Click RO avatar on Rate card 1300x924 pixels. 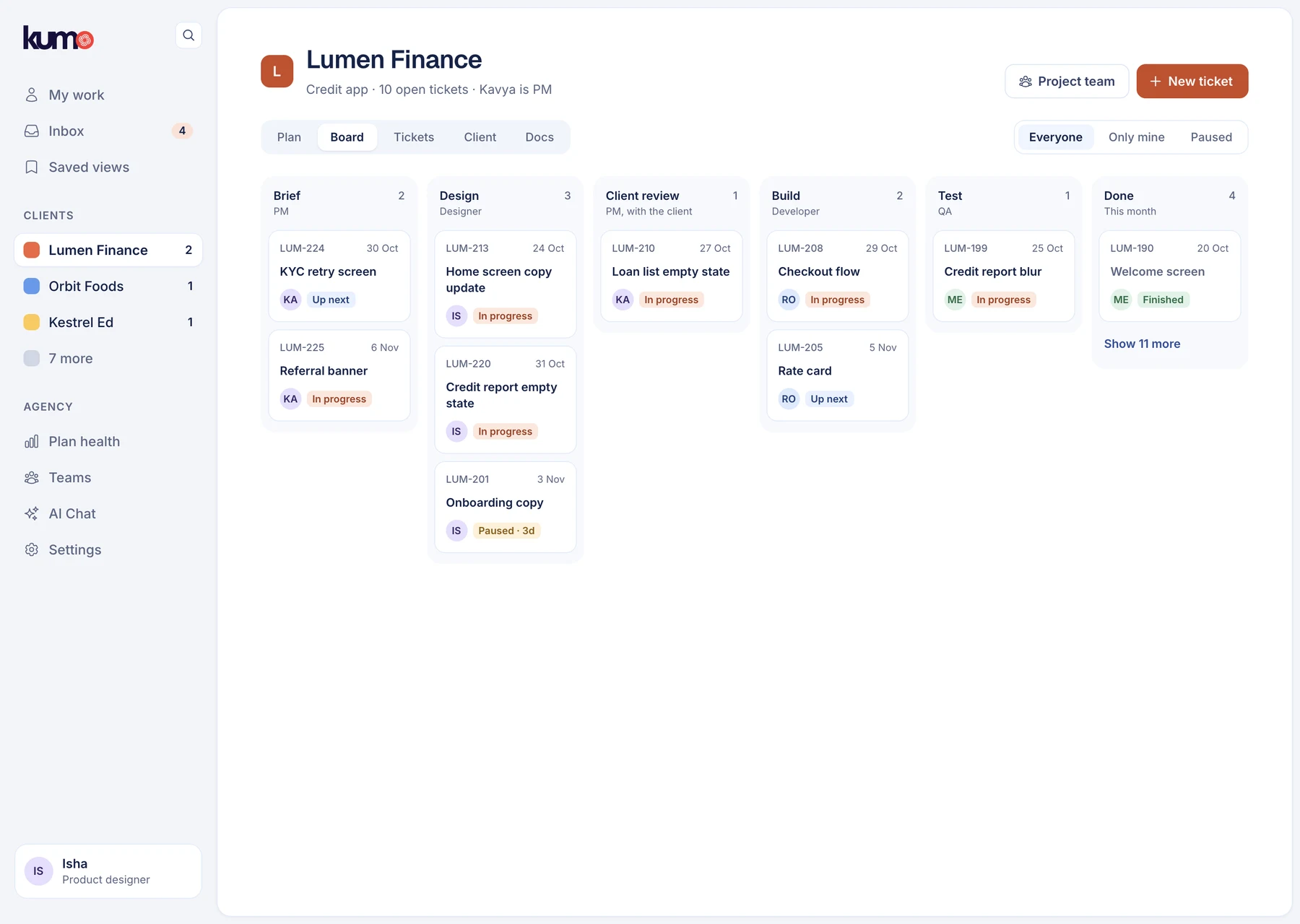point(789,399)
